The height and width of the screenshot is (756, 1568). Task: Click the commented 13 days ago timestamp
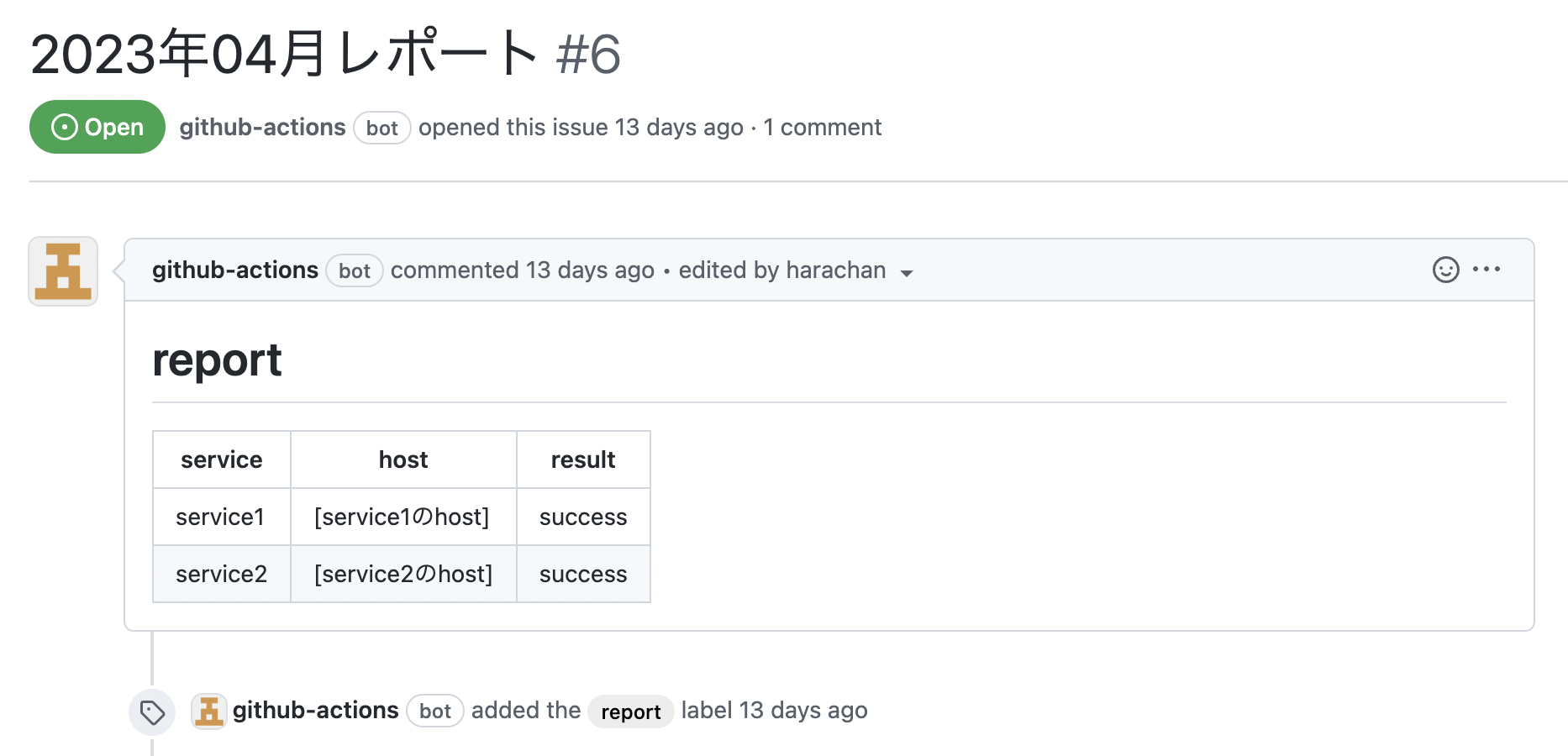click(x=590, y=270)
